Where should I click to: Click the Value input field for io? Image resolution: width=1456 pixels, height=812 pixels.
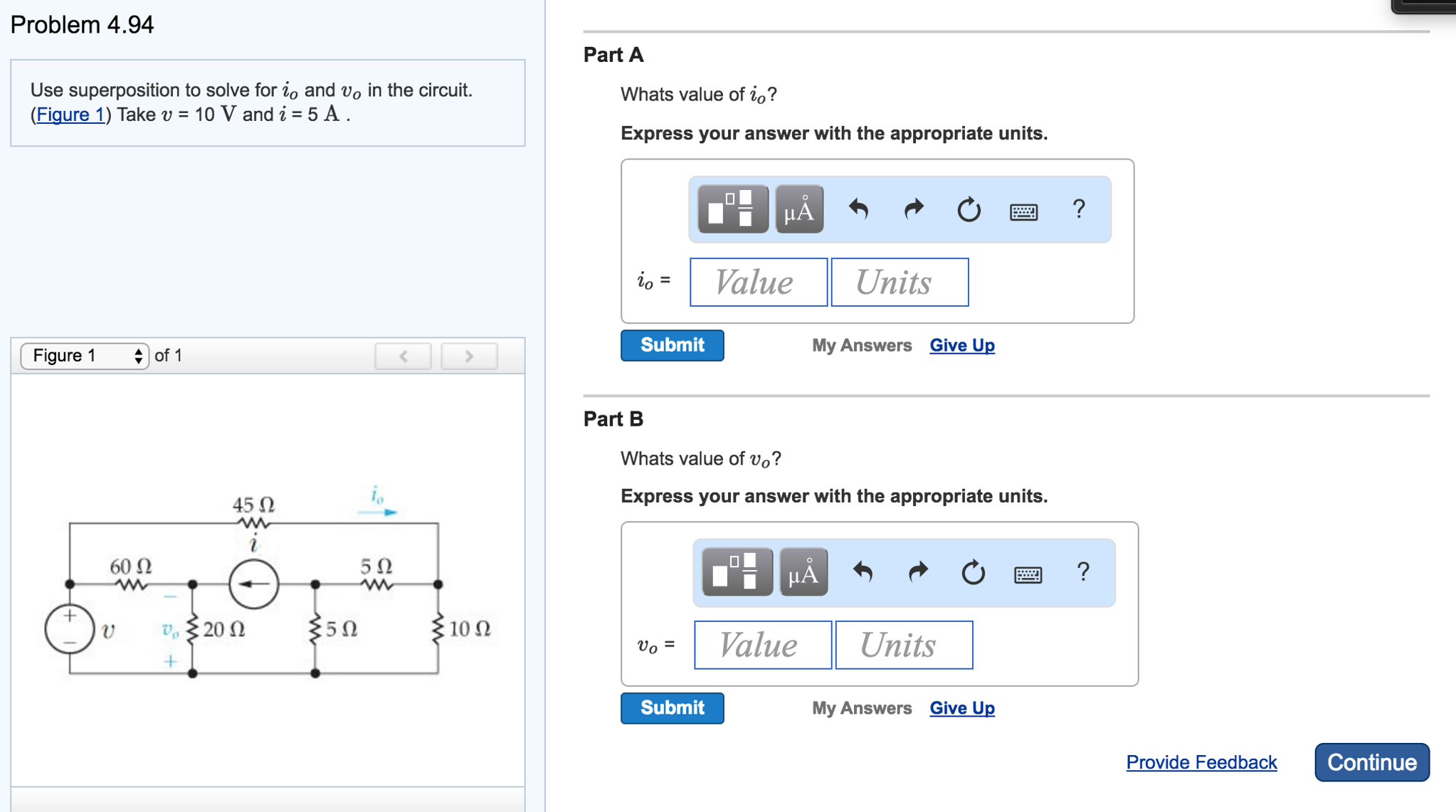click(x=758, y=282)
